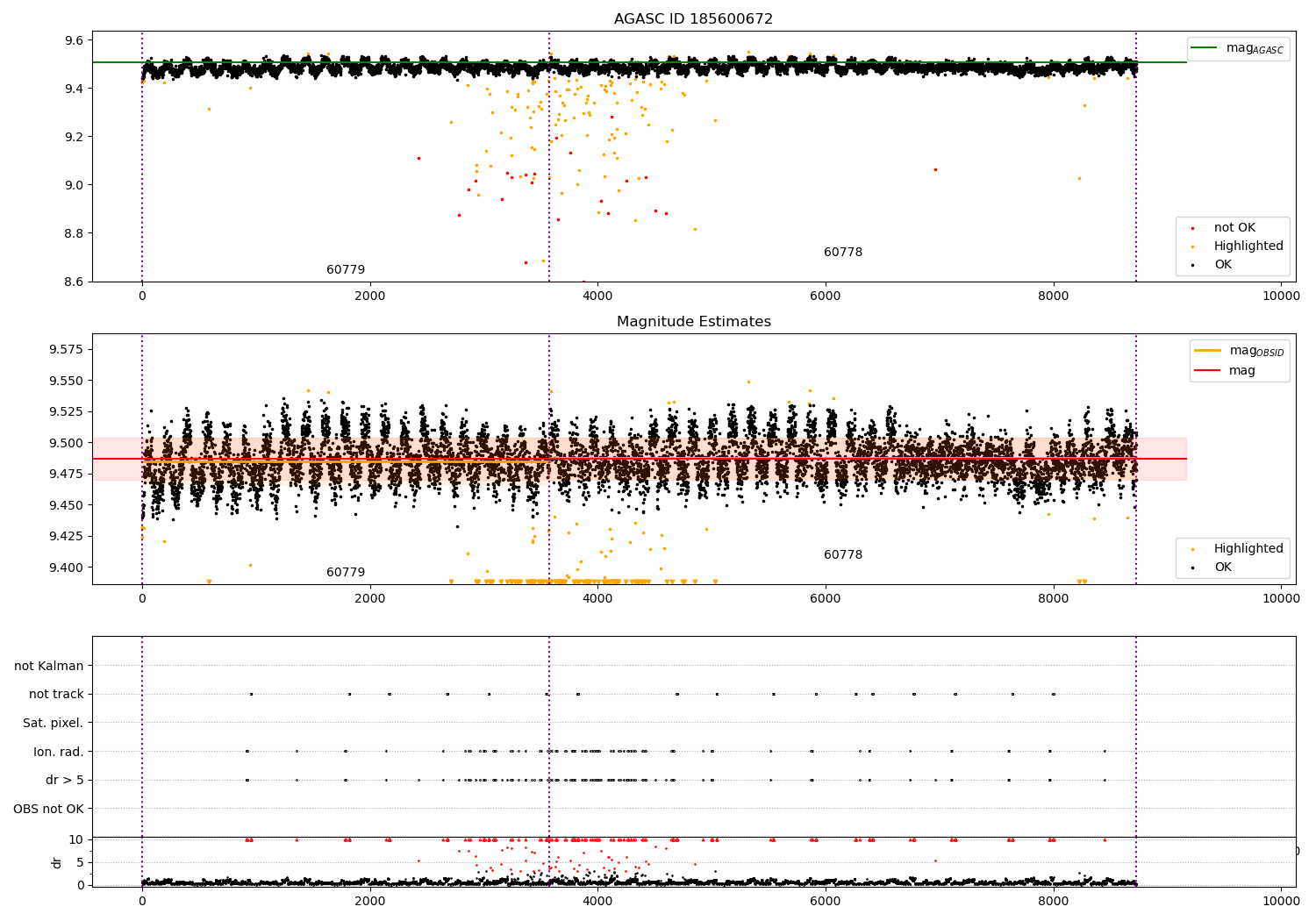
Task: Click the 'AGASC ID 185600672' plot title
Action: [693, 19]
